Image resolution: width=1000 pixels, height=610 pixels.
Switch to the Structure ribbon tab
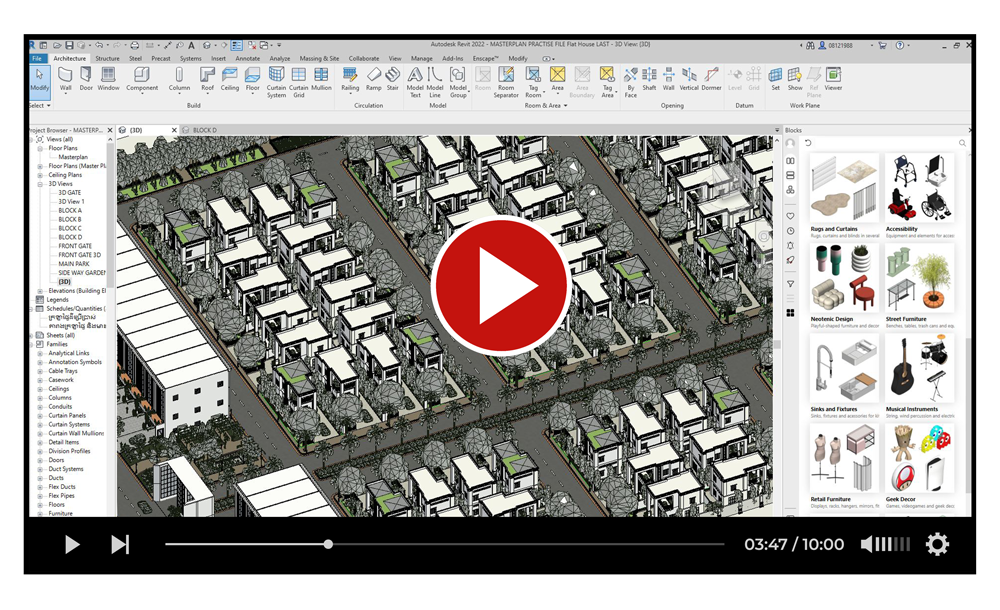pos(107,59)
